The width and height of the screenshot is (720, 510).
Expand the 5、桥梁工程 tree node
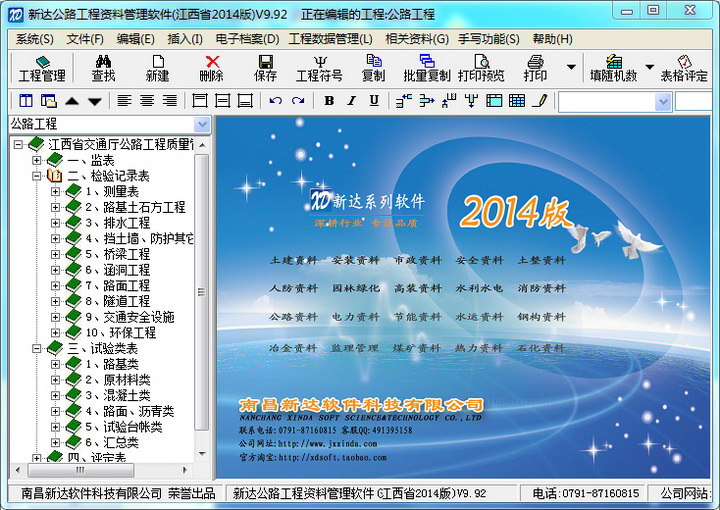(x=55, y=254)
